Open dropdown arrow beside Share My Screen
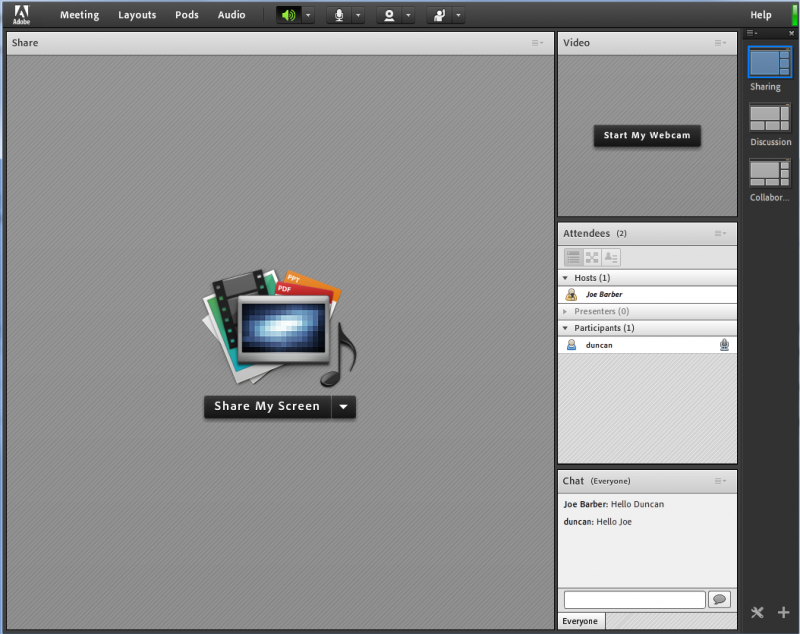 click(x=343, y=407)
